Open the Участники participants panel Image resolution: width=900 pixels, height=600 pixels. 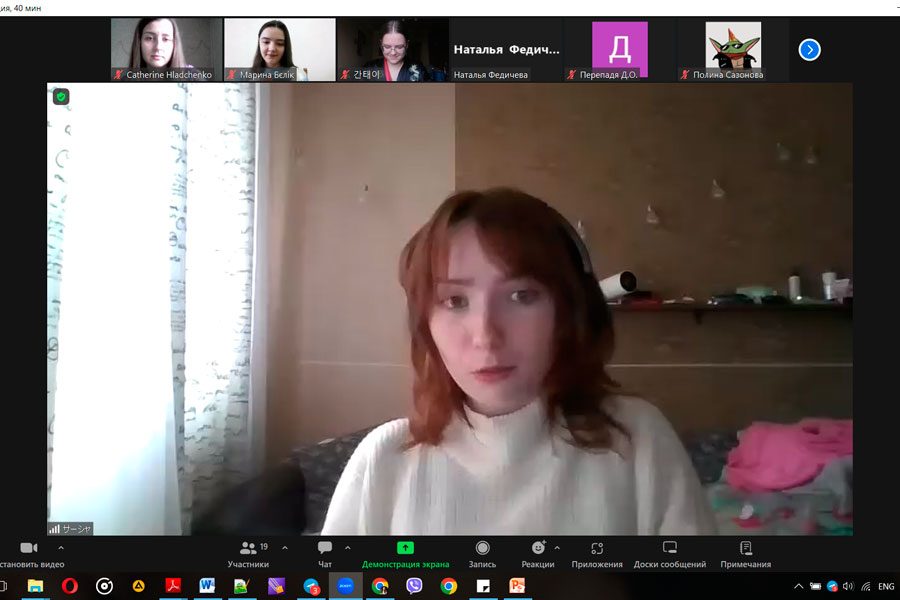click(x=248, y=555)
